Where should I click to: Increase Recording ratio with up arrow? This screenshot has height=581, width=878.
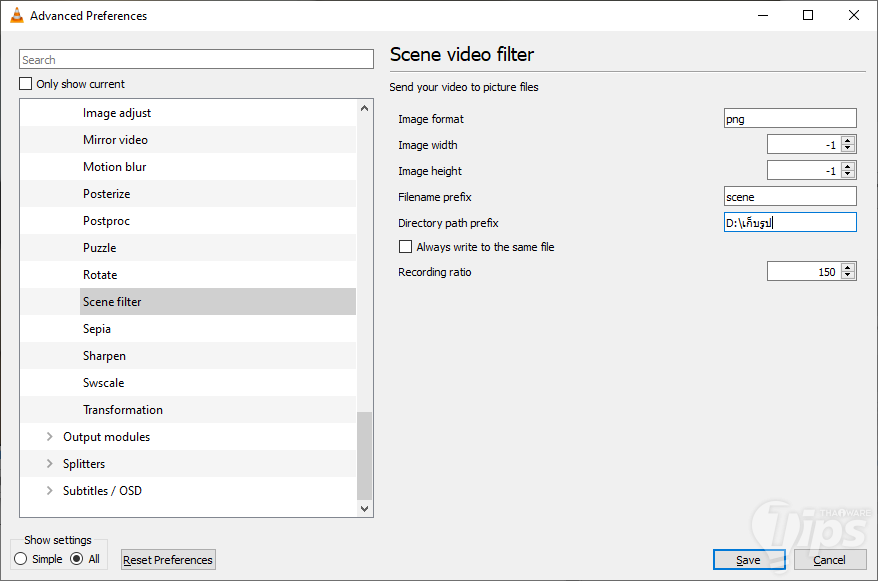848,267
